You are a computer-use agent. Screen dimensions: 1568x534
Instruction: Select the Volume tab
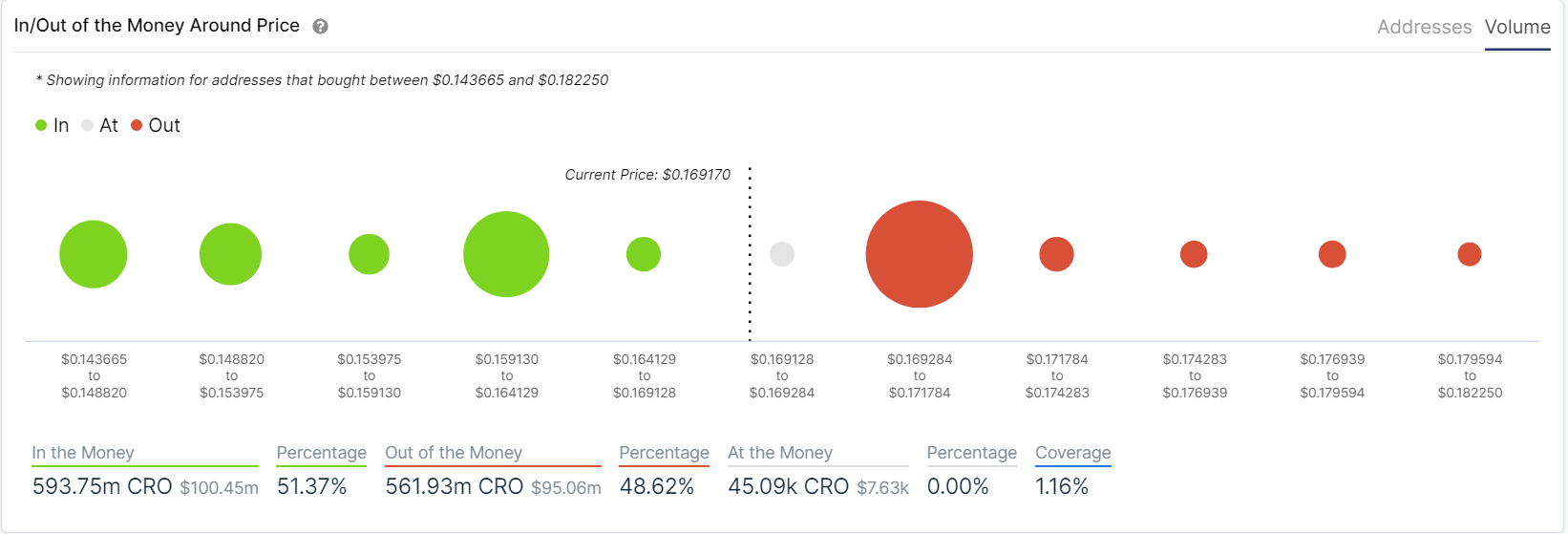pyautogui.click(x=1517, y=27)
